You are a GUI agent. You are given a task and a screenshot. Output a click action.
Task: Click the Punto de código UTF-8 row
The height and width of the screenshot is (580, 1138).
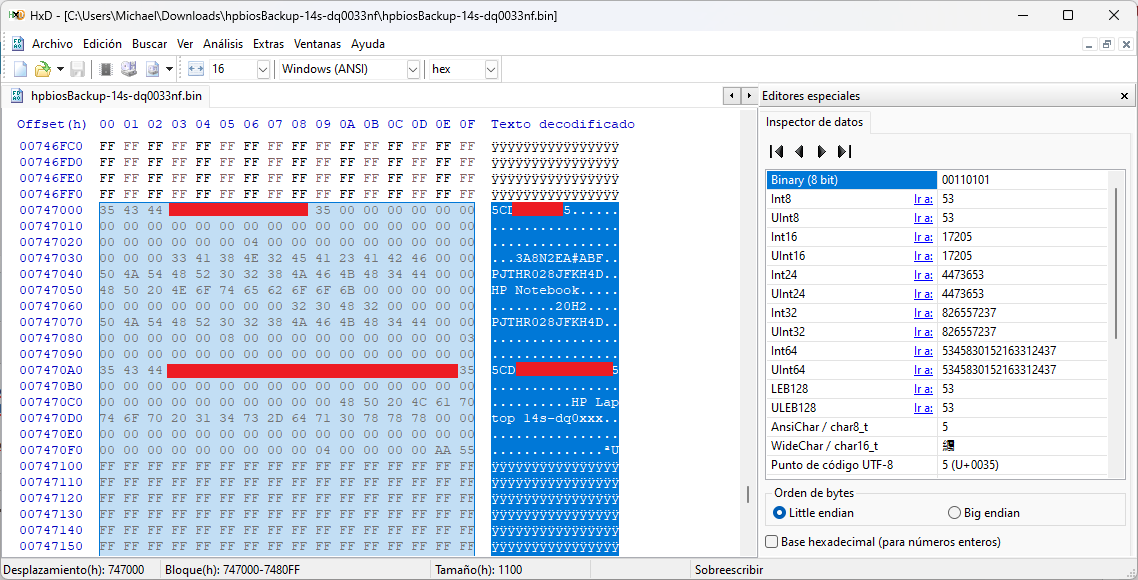[x=937, y=465]
